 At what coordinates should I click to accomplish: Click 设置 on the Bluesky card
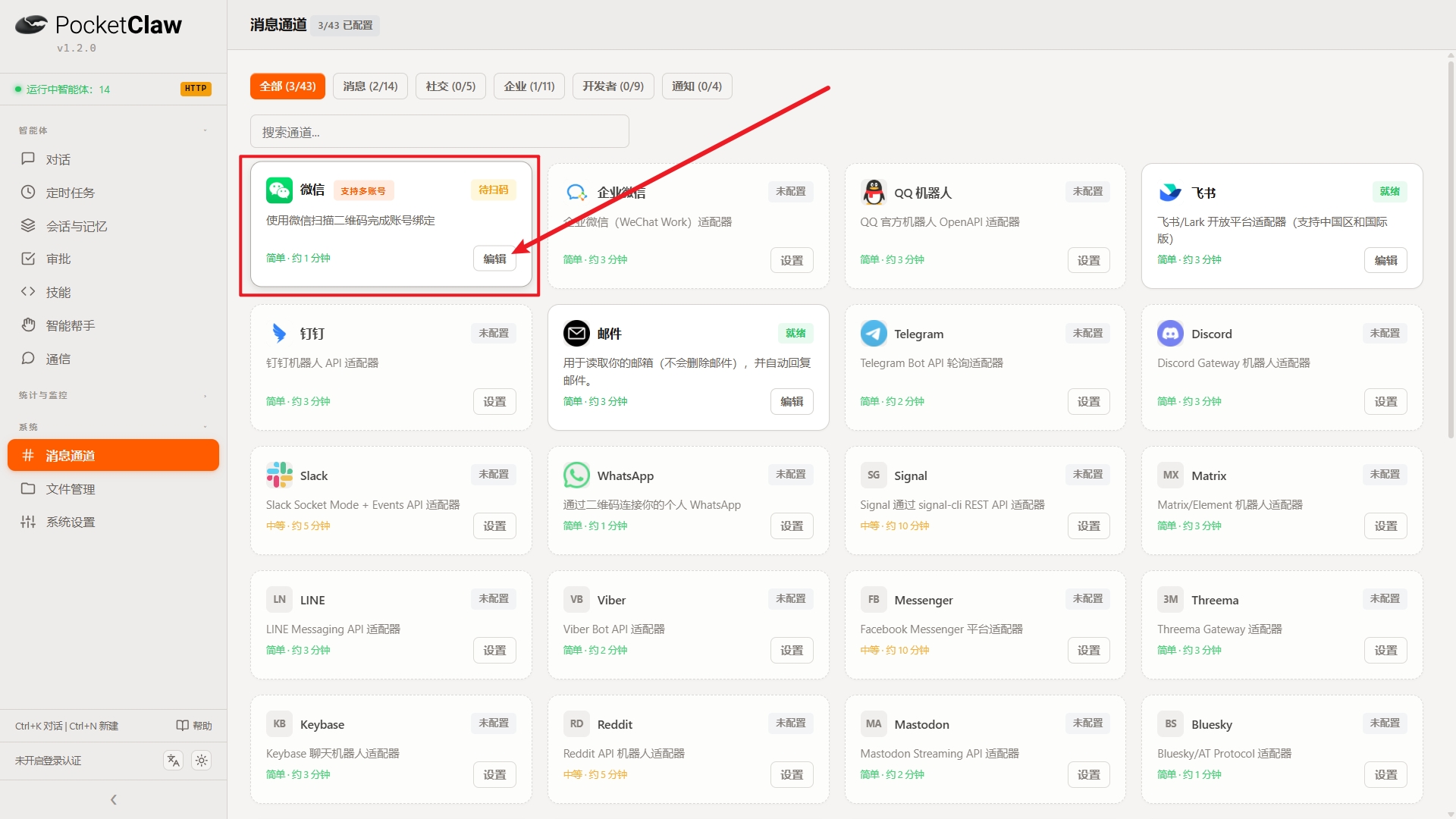tap(1385, 775)
